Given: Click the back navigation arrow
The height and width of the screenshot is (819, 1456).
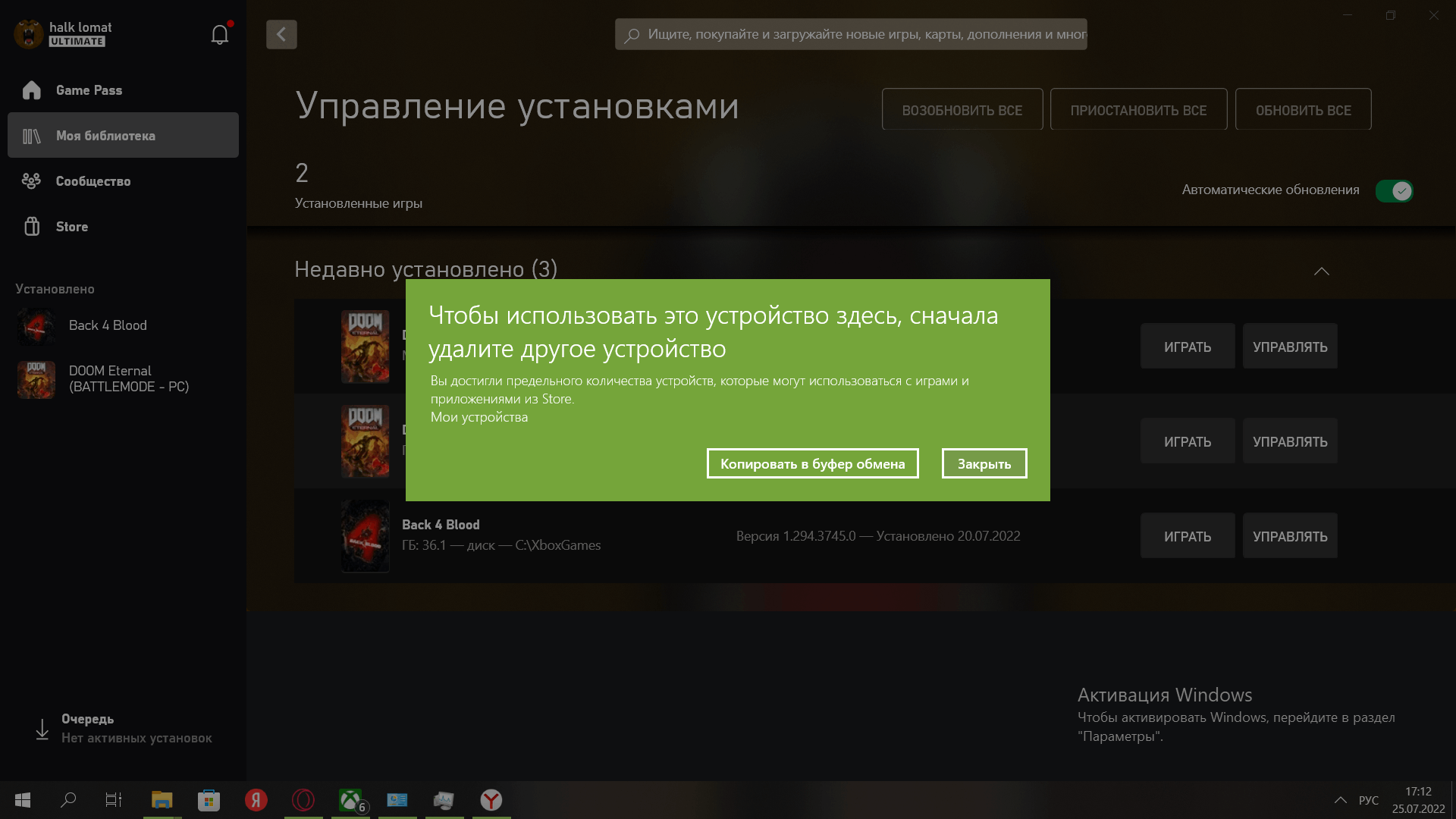Looking at the screenshot, I should (281, 34).
